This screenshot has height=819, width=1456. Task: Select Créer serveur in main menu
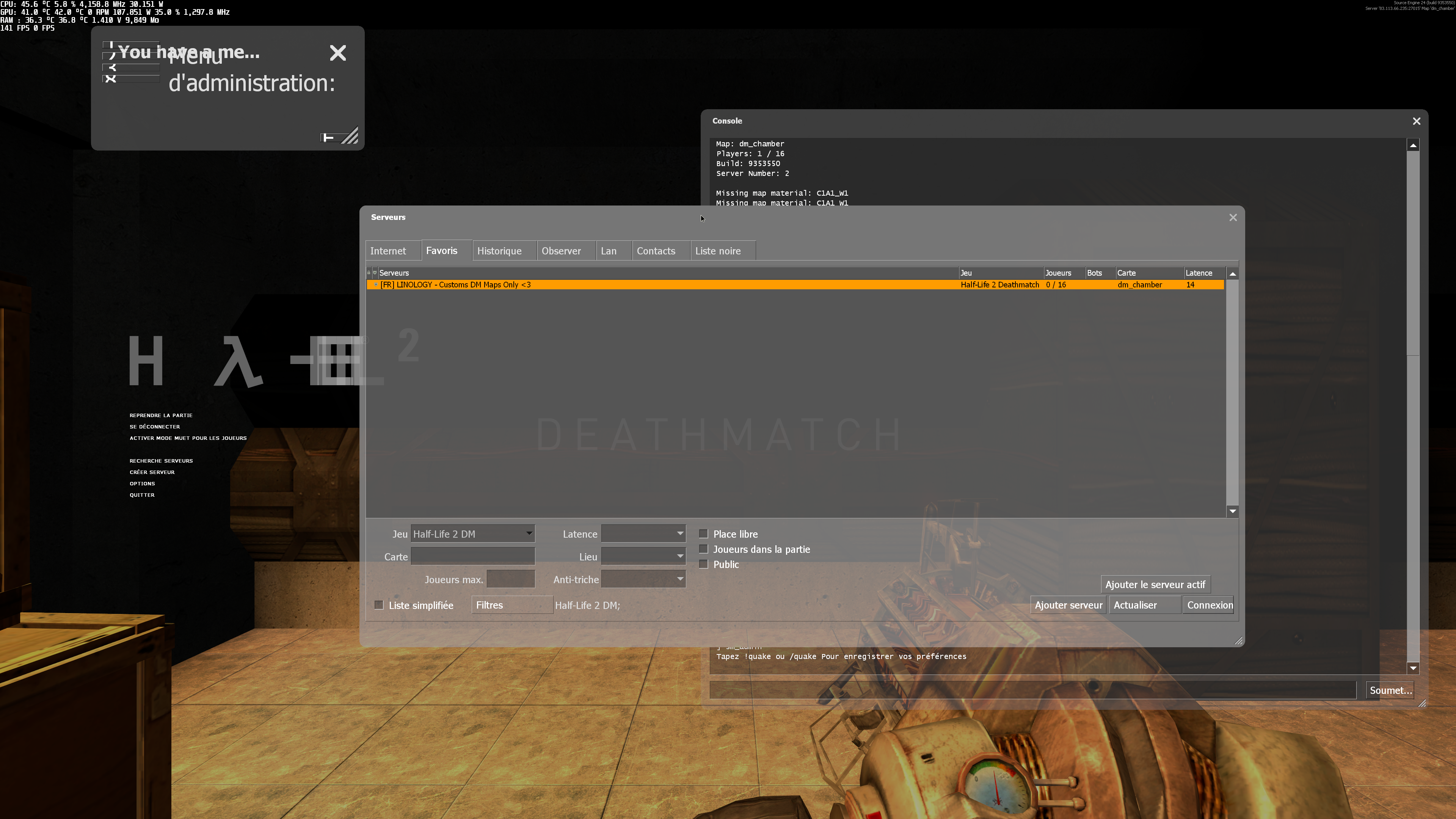[x=152, y=472]
